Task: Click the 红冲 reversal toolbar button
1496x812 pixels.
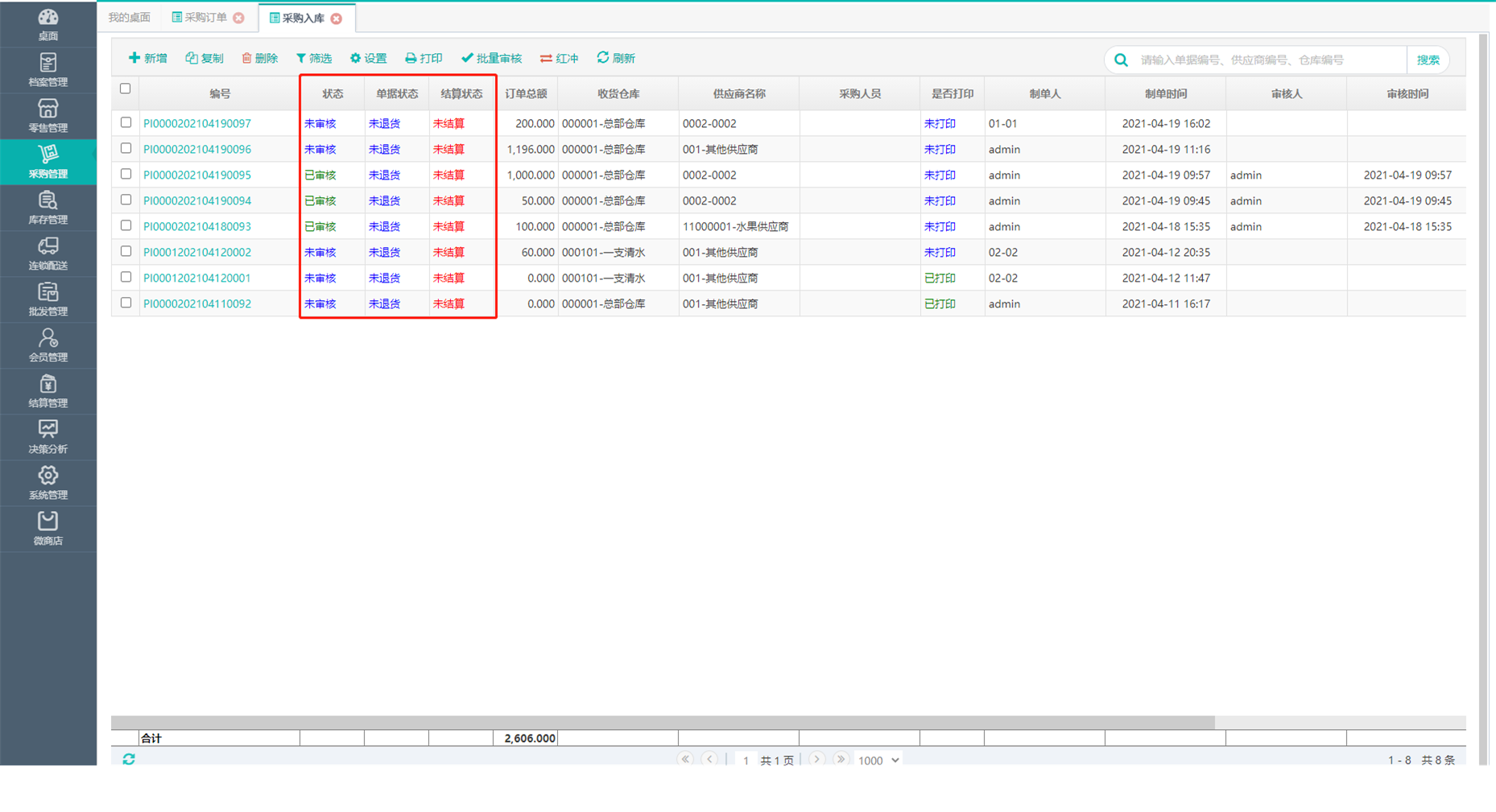Action: (560, 58)
